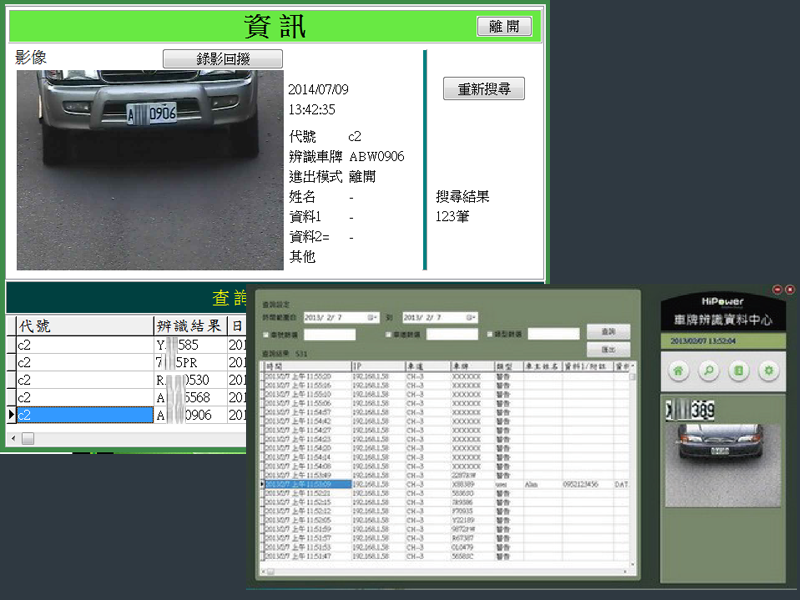This screenshot has height=600, width=800.
Task: Click the 重新搜尋 button
Action: click(484, 89)
